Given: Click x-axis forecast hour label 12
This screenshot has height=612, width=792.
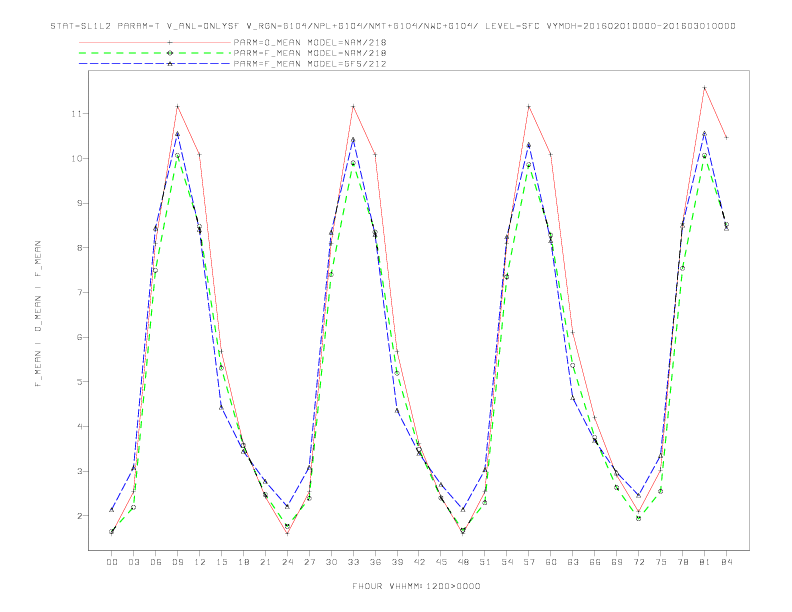Looking at the screenshot, I should tap(200, 562).
